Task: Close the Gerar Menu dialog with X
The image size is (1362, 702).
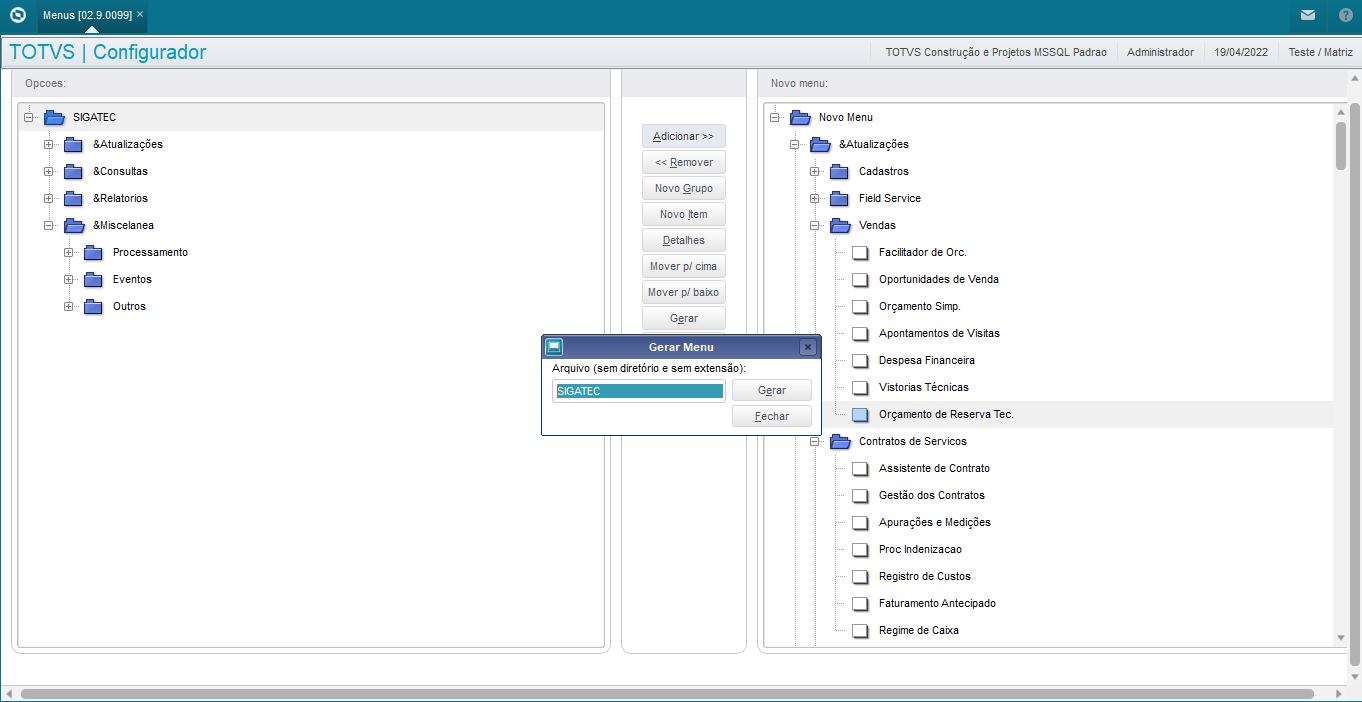Action: [808, 347]
